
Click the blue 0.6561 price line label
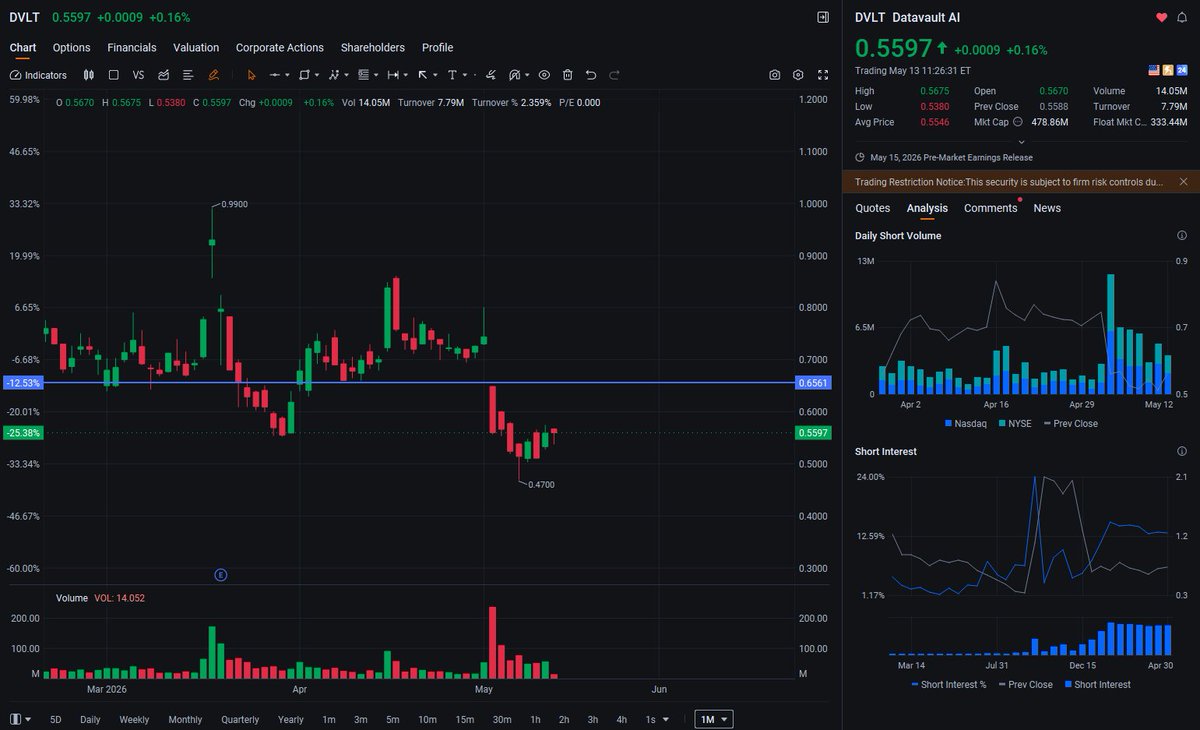click(x=812, y=383)
